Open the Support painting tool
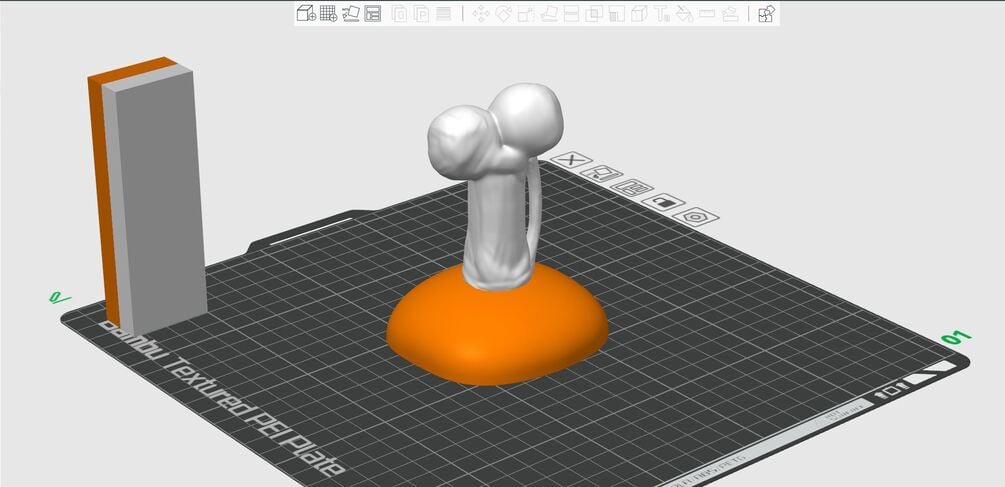 tap(617, 13)
